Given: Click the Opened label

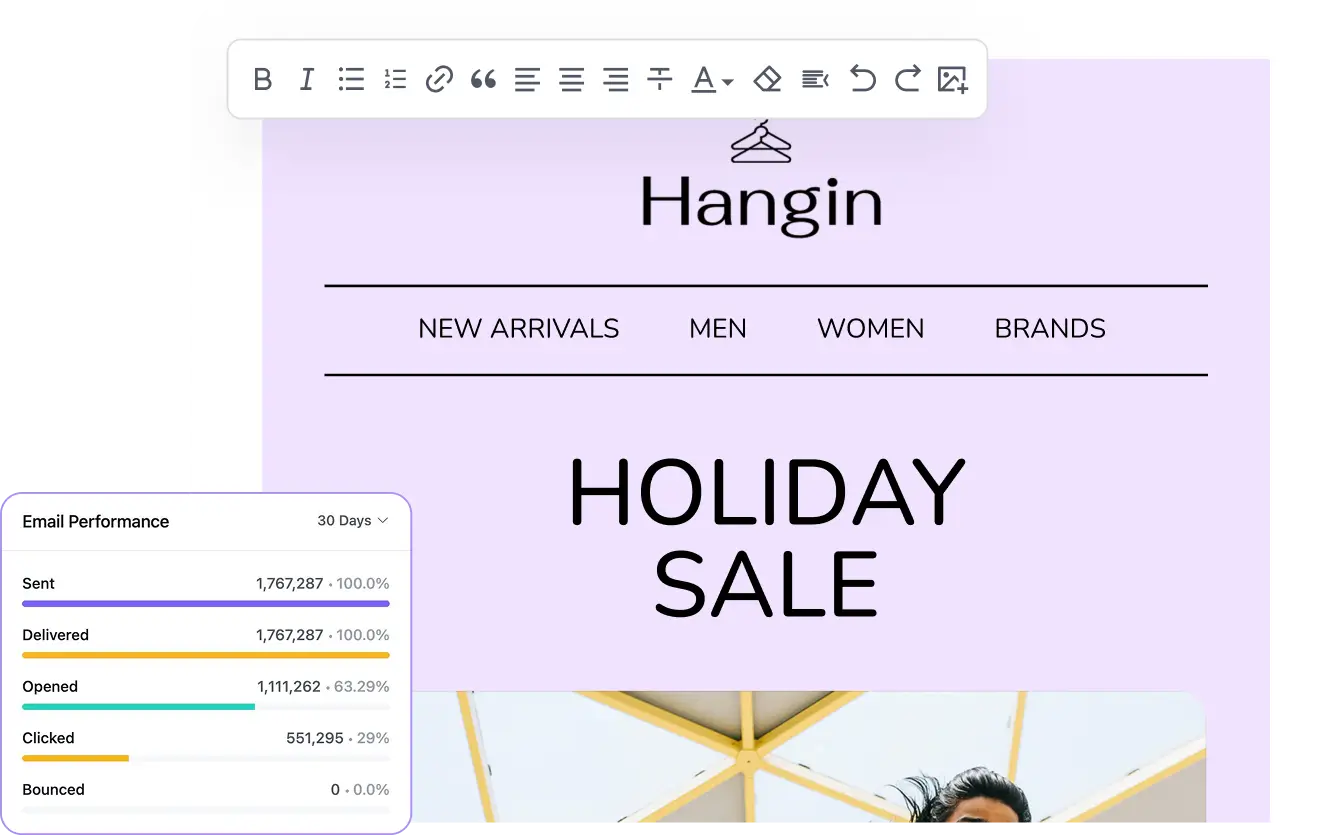Looking at the screenshot, I should (x=50, y=686).
